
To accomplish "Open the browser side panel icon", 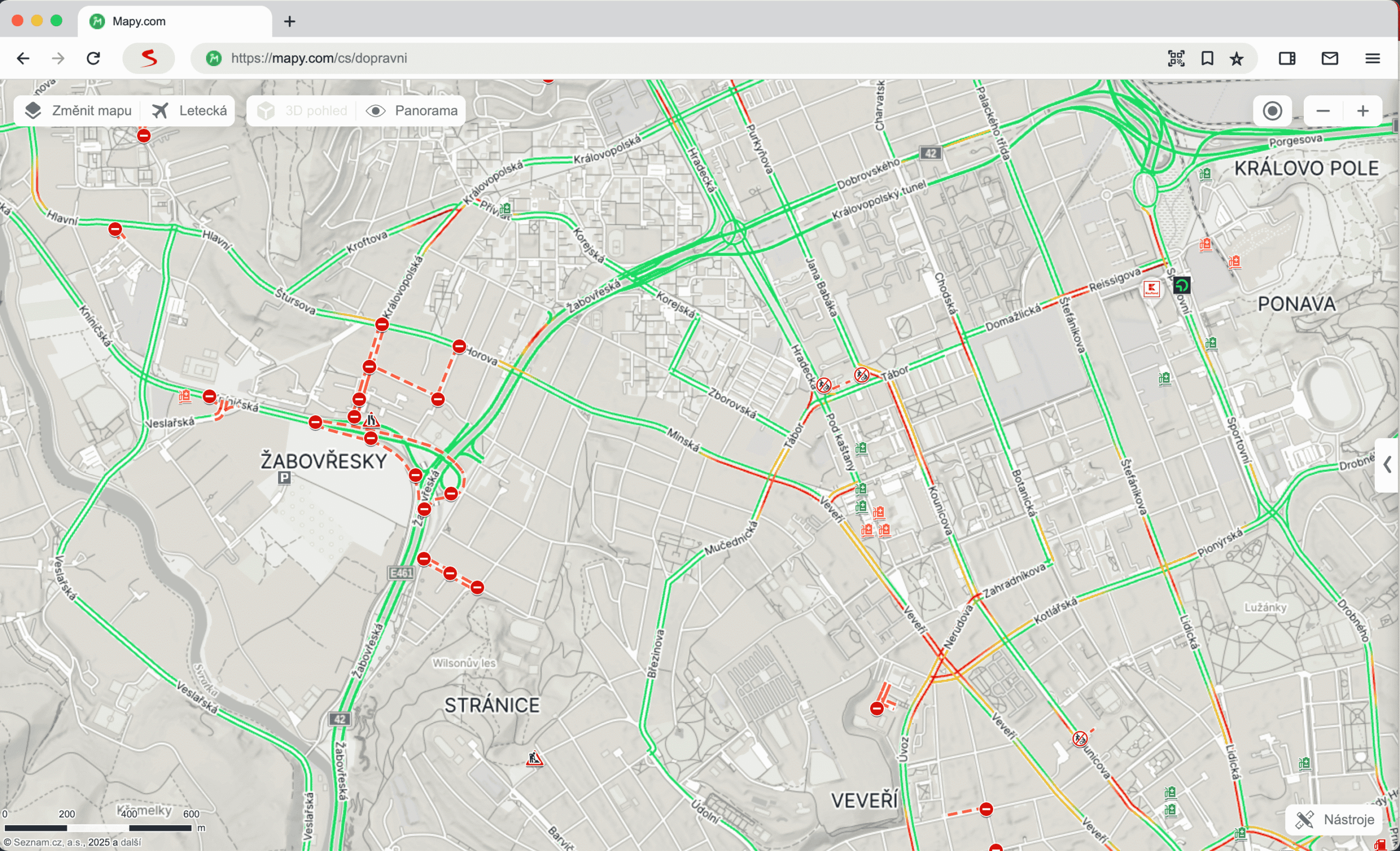I will (1287, 58).
